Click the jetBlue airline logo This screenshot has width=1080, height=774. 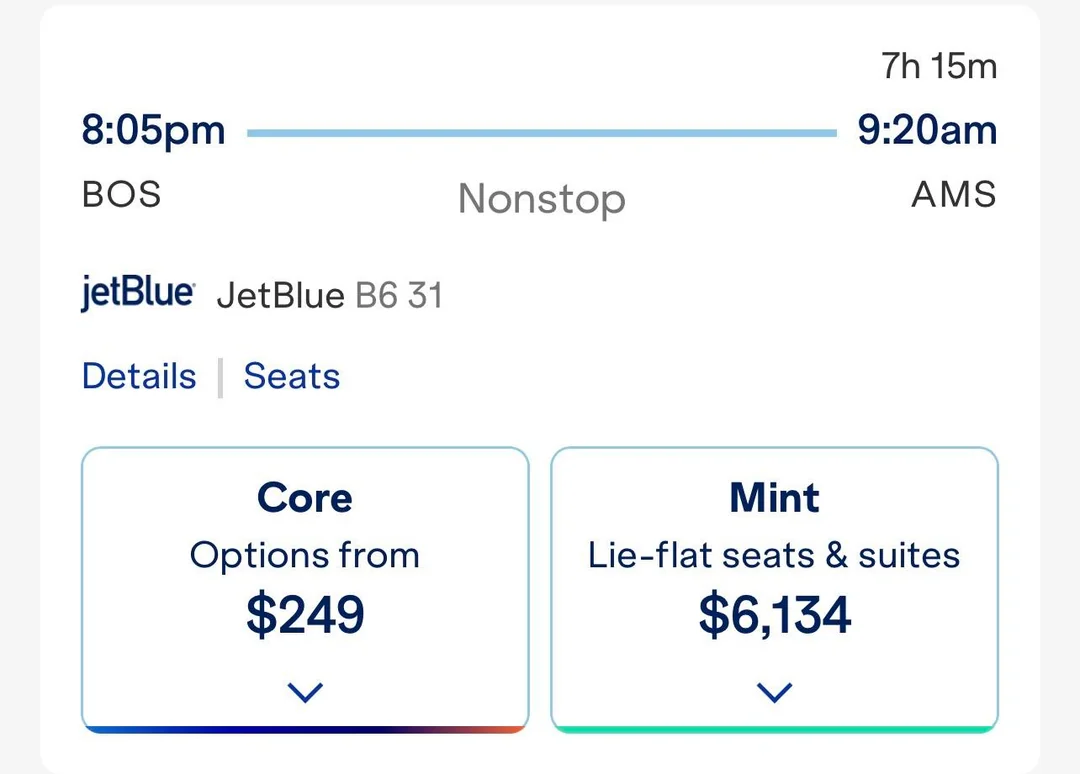[x=137, y=295]
